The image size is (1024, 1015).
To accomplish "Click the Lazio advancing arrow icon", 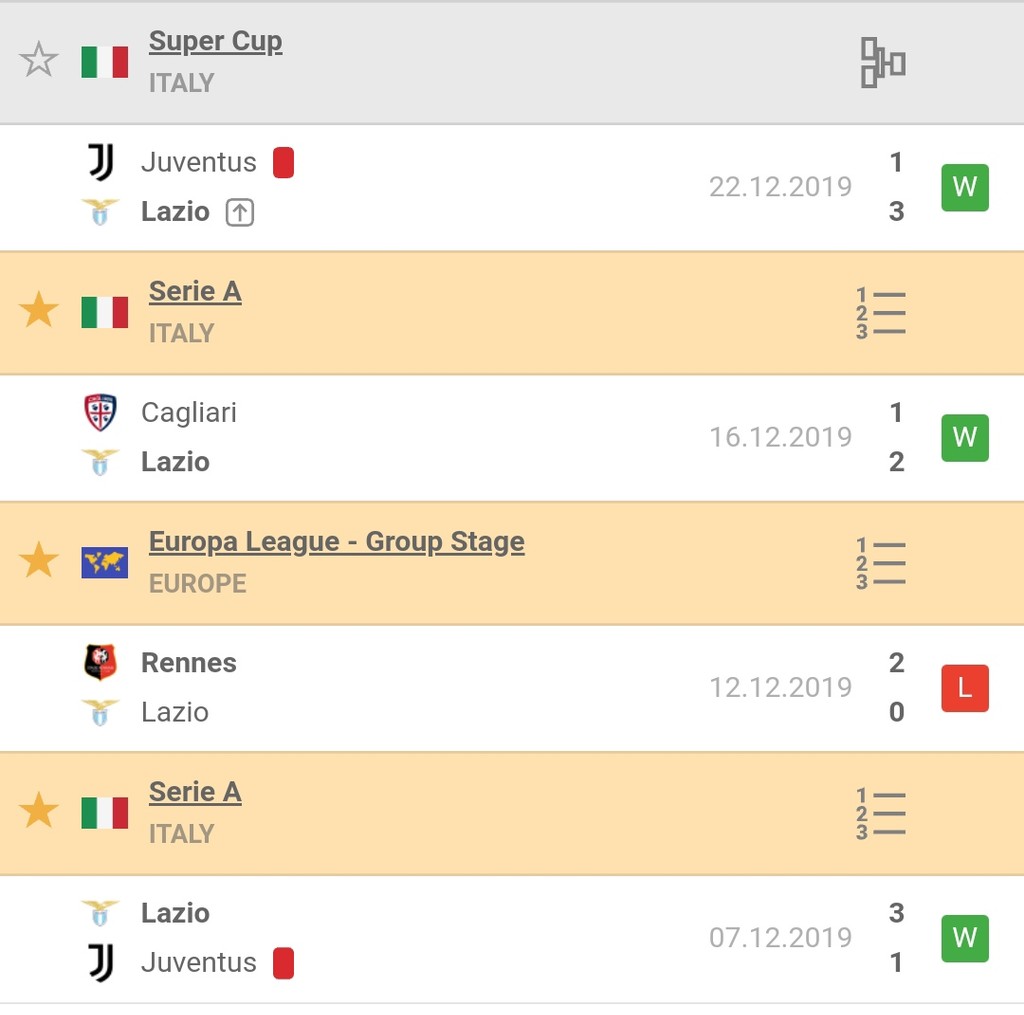I will (239, 212).
